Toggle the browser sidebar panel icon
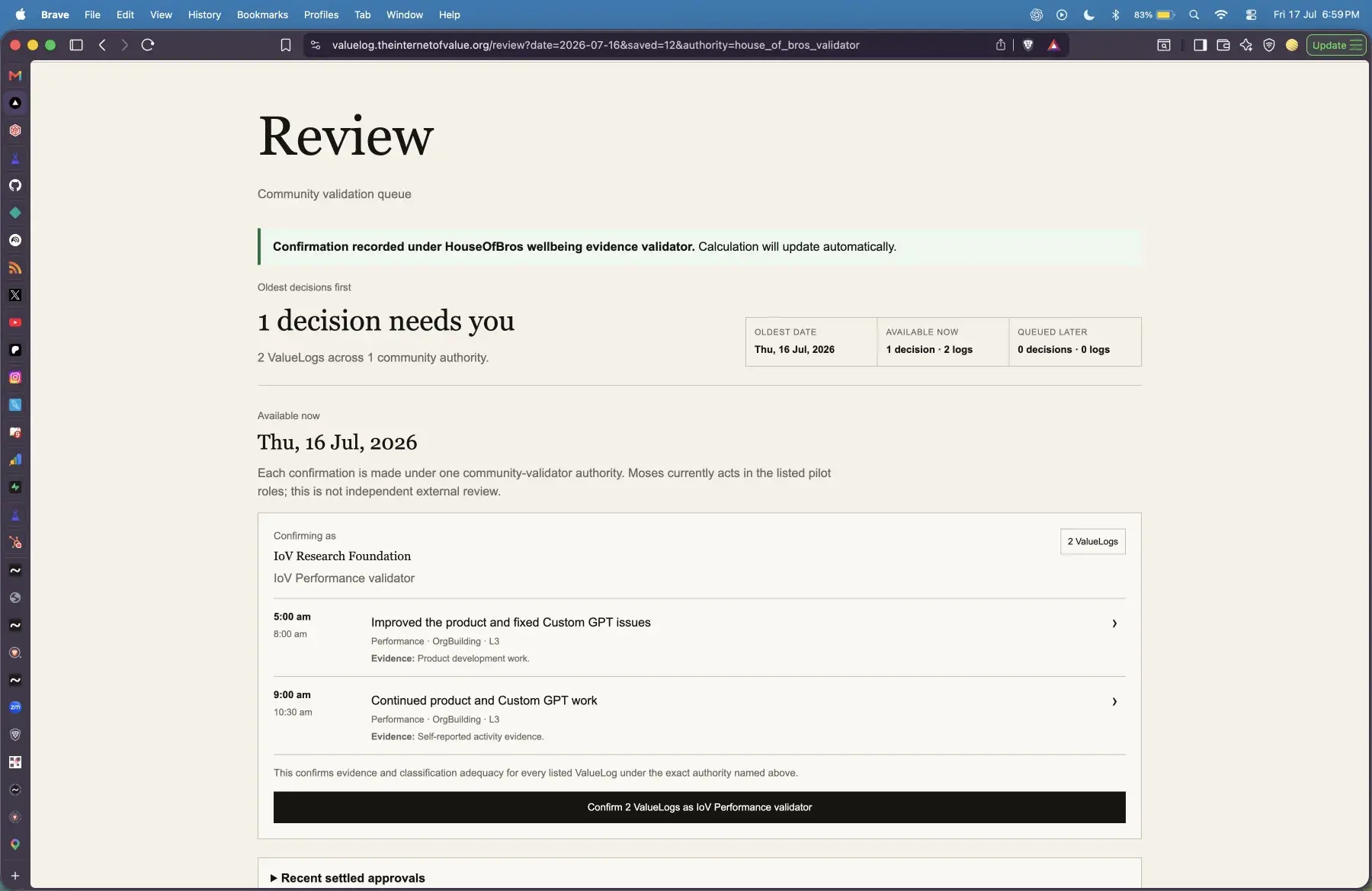This screenshot has height=891, width=1372. (1200, 45)
